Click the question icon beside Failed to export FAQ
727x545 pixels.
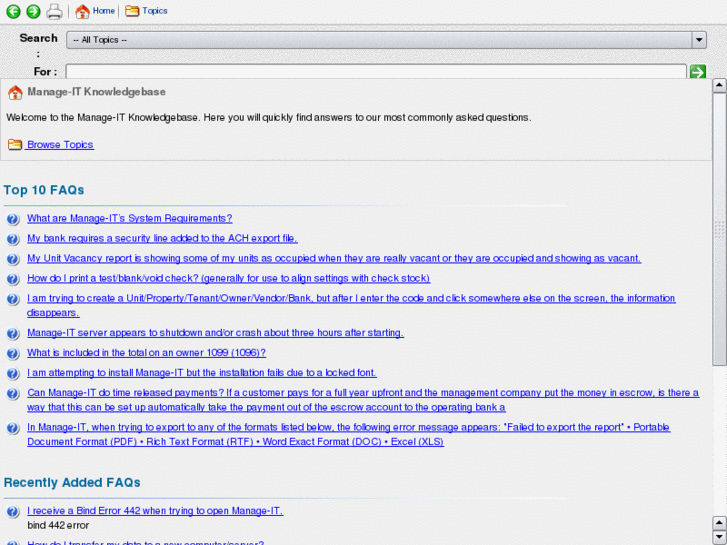(x=13, y=428)
